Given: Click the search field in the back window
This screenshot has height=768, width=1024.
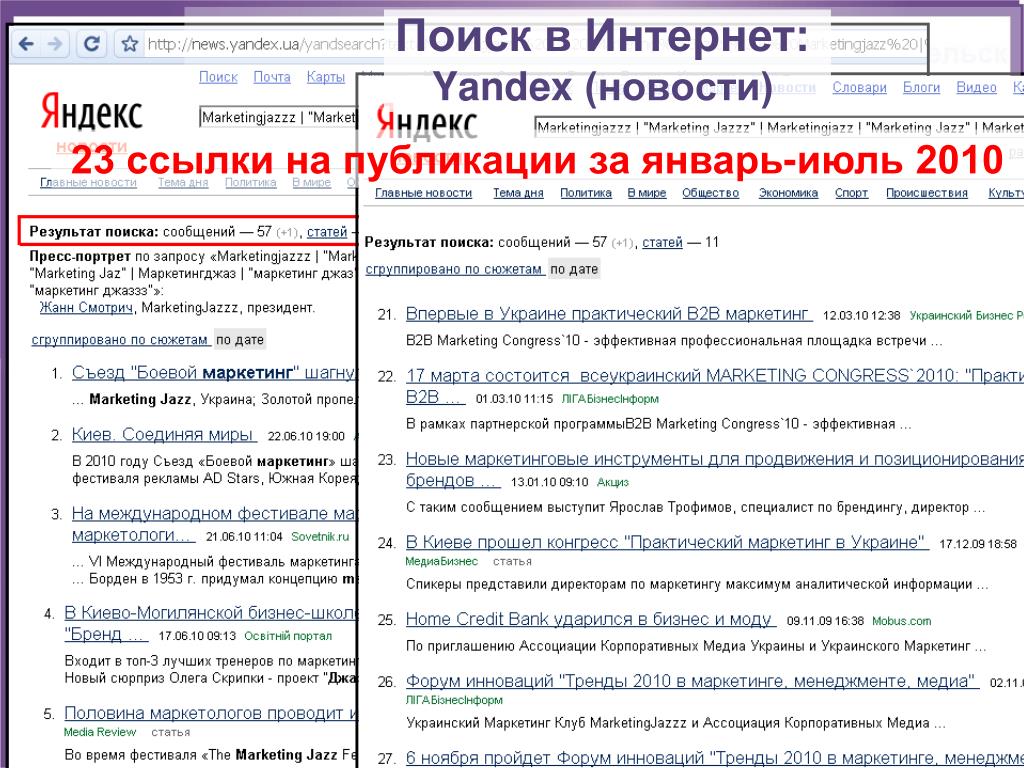Looking at the screenshot, I should point(278,118).
